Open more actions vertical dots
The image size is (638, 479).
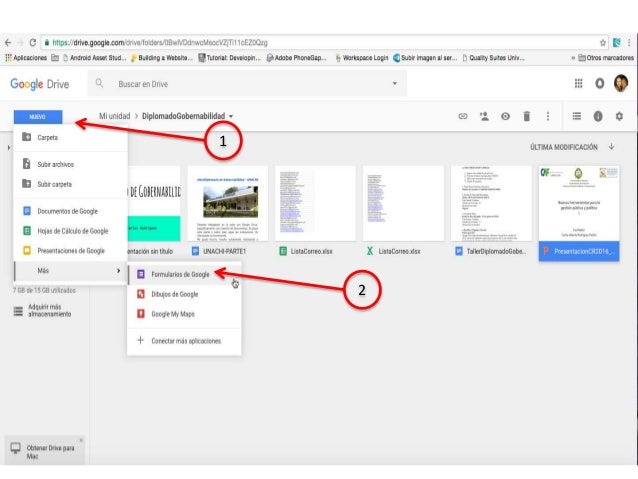point(548,116)
